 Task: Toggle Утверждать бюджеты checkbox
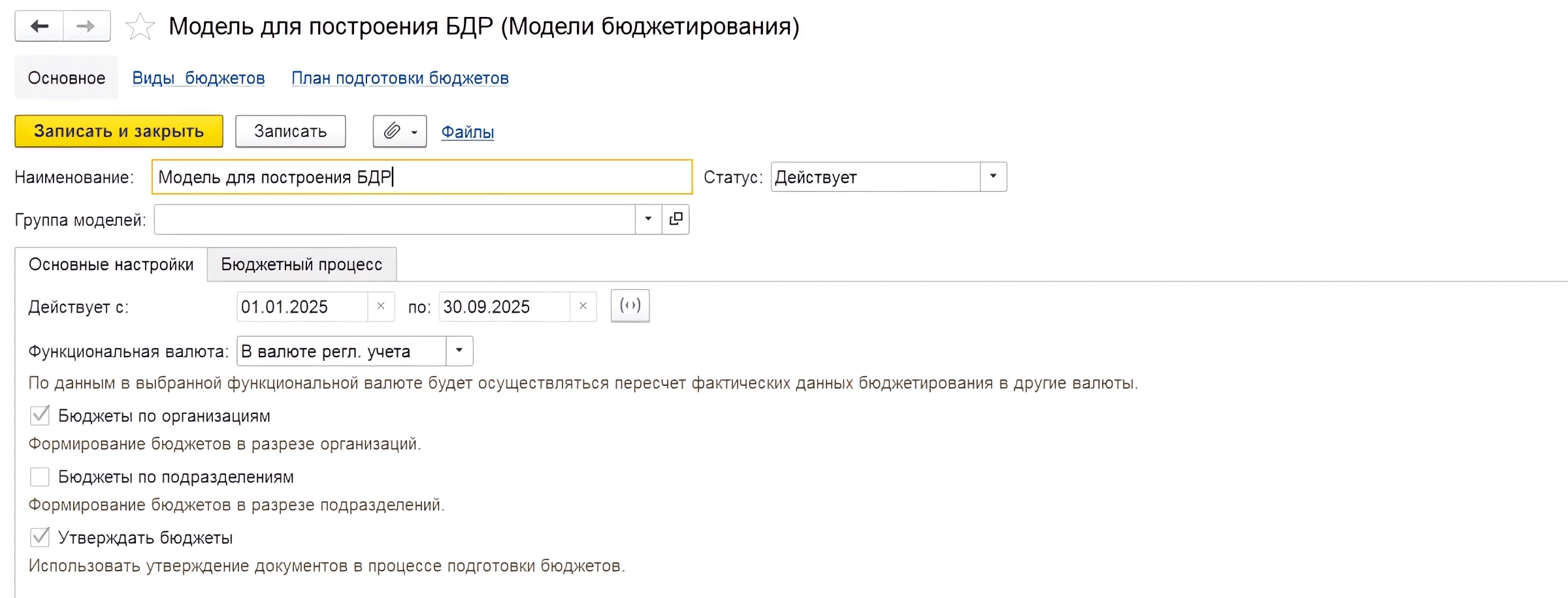coord(40,538)
